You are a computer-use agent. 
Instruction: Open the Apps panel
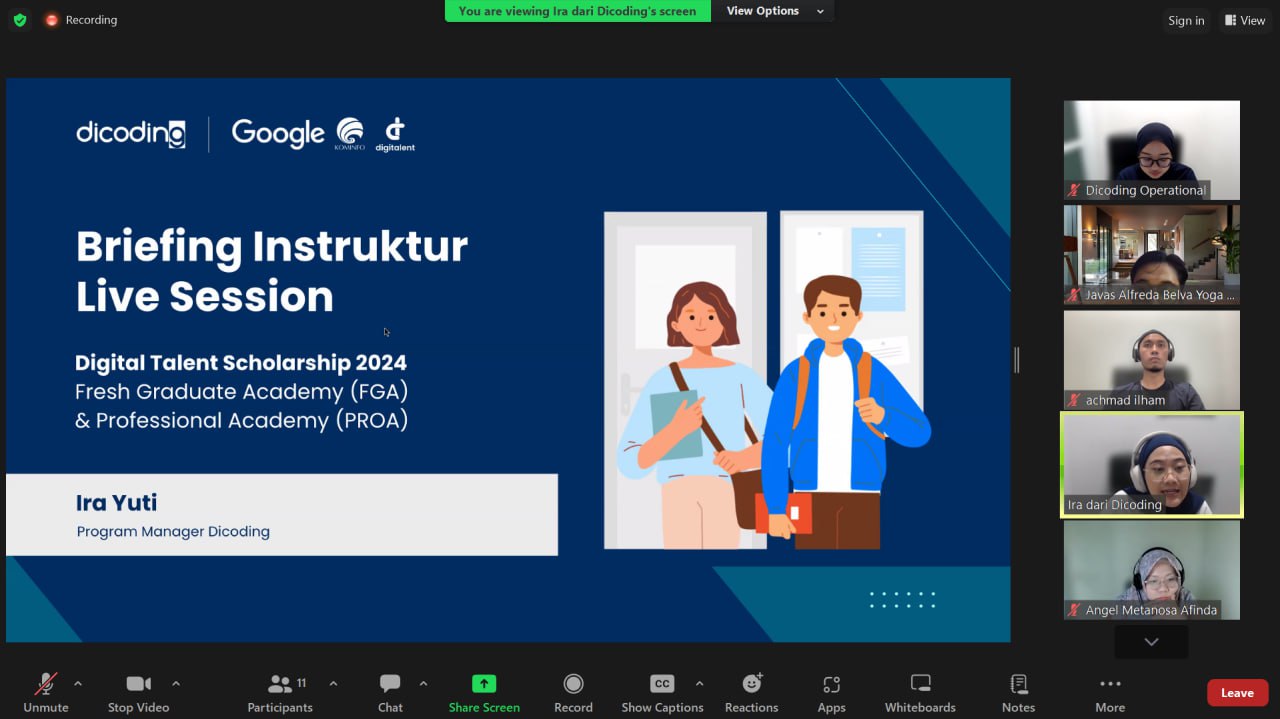point(831,693)
